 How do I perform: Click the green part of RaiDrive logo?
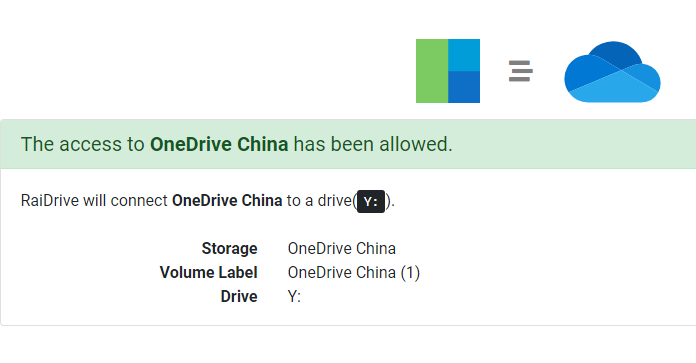point(432,71)
